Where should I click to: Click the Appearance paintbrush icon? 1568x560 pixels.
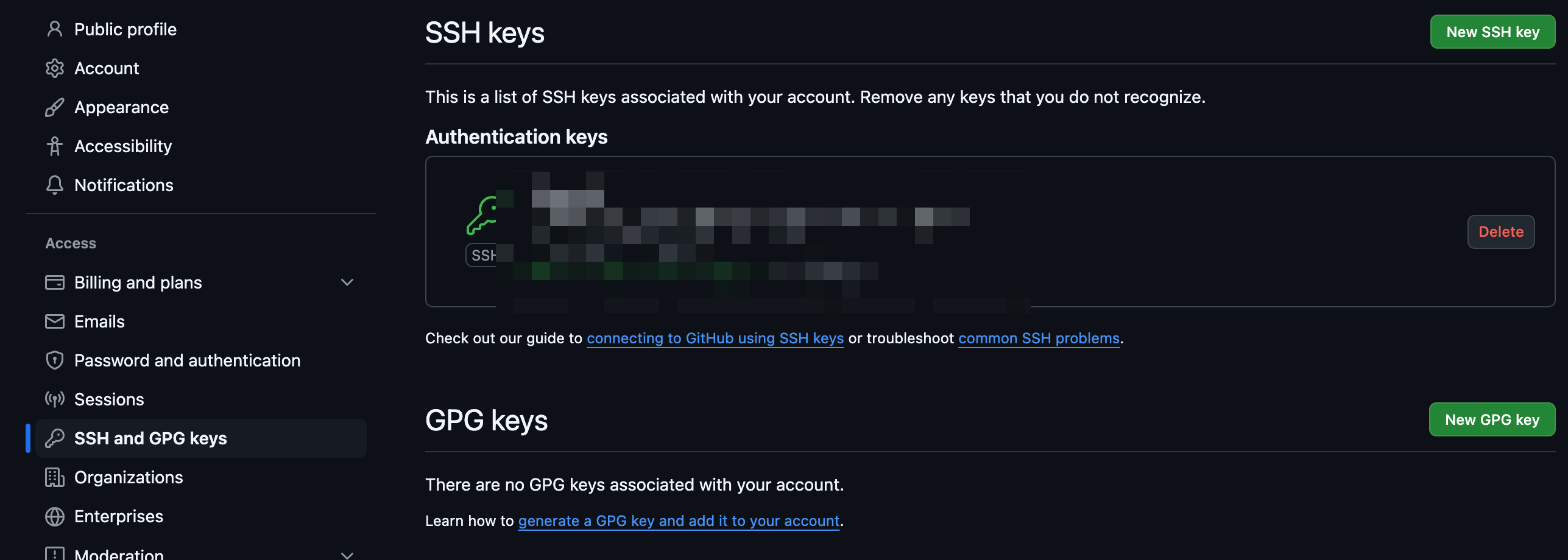[x=55, y=107]
